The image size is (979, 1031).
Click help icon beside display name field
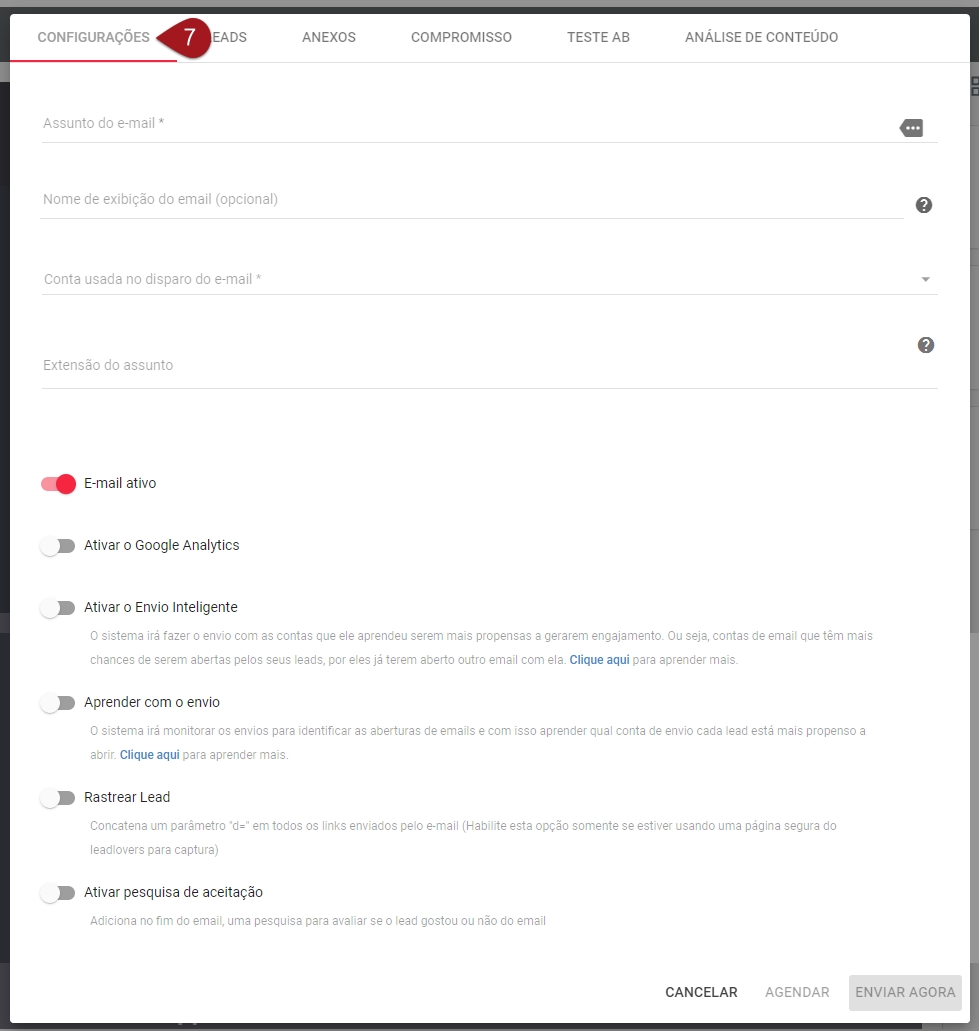(x=924, y=205)
